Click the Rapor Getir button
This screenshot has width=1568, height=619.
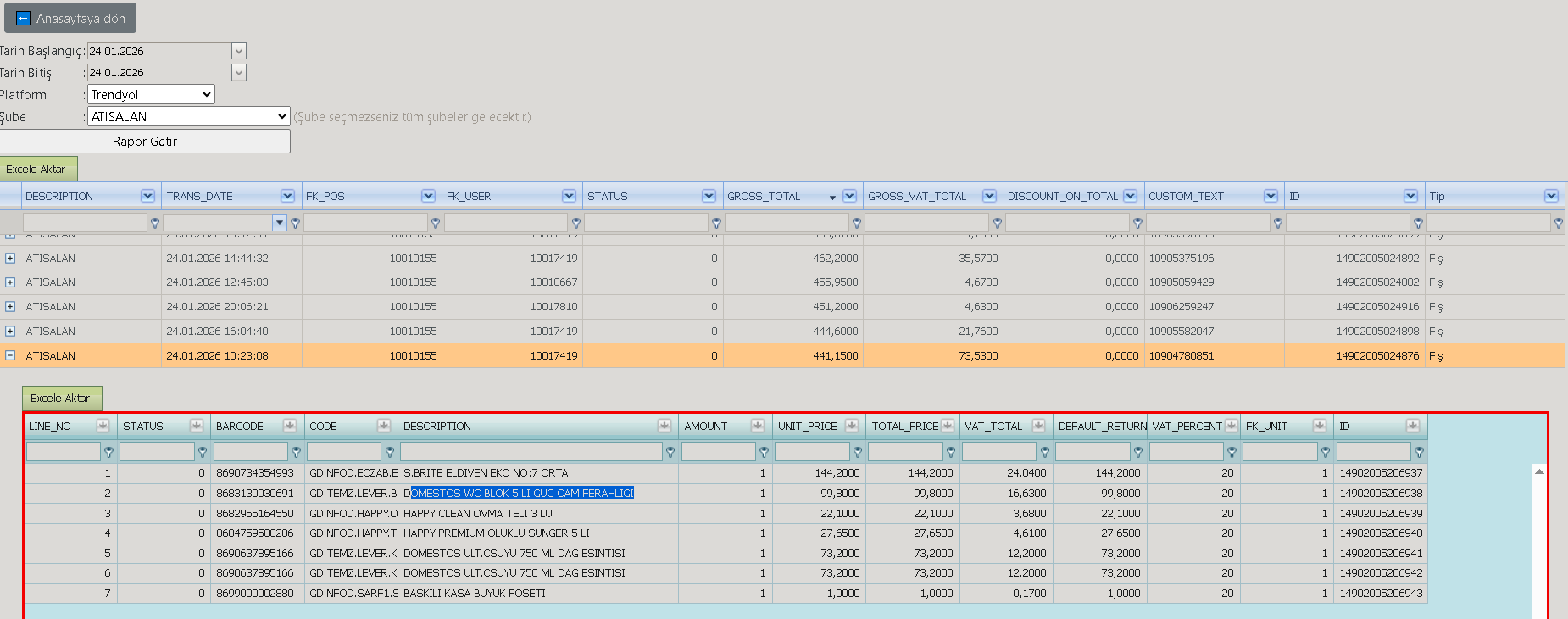click(x=145, y=142)
